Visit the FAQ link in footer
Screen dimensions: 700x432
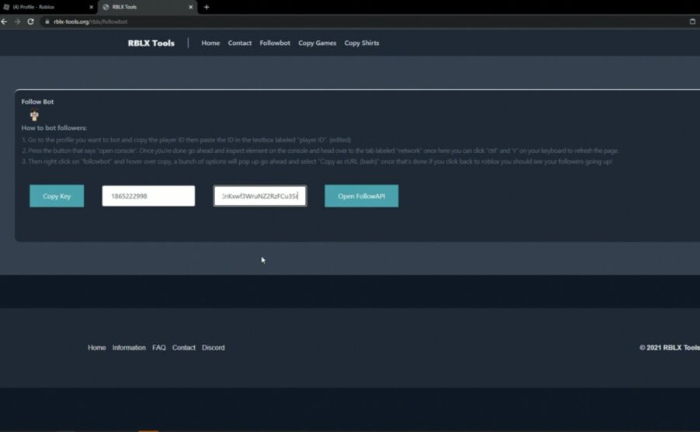pyautogui.click(x=159, y=347)
